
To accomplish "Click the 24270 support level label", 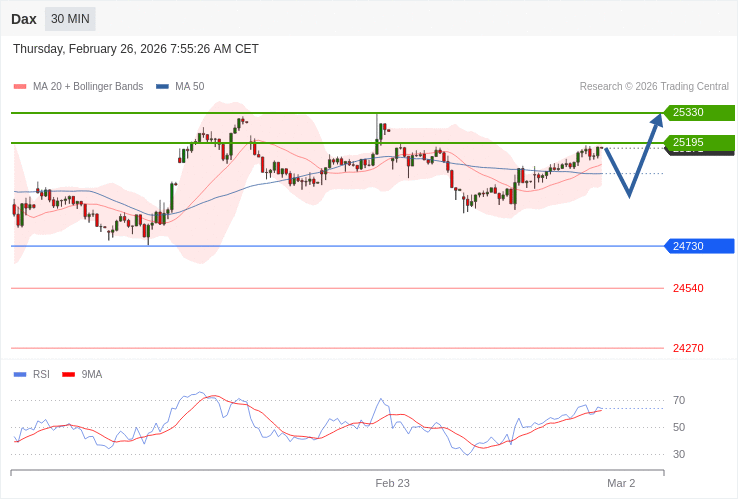I will tap(688, 348).
